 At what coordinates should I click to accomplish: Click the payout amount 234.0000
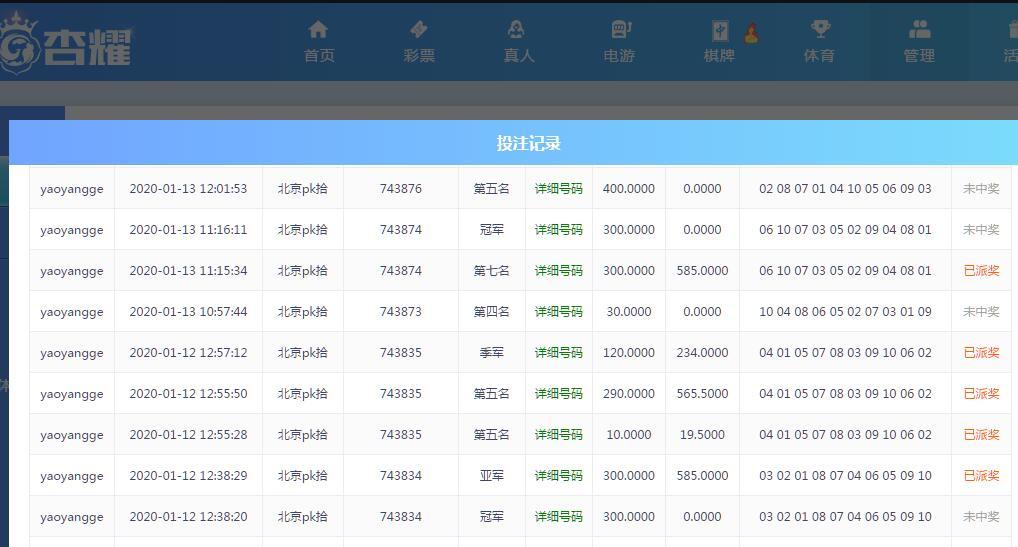(702, 353)
